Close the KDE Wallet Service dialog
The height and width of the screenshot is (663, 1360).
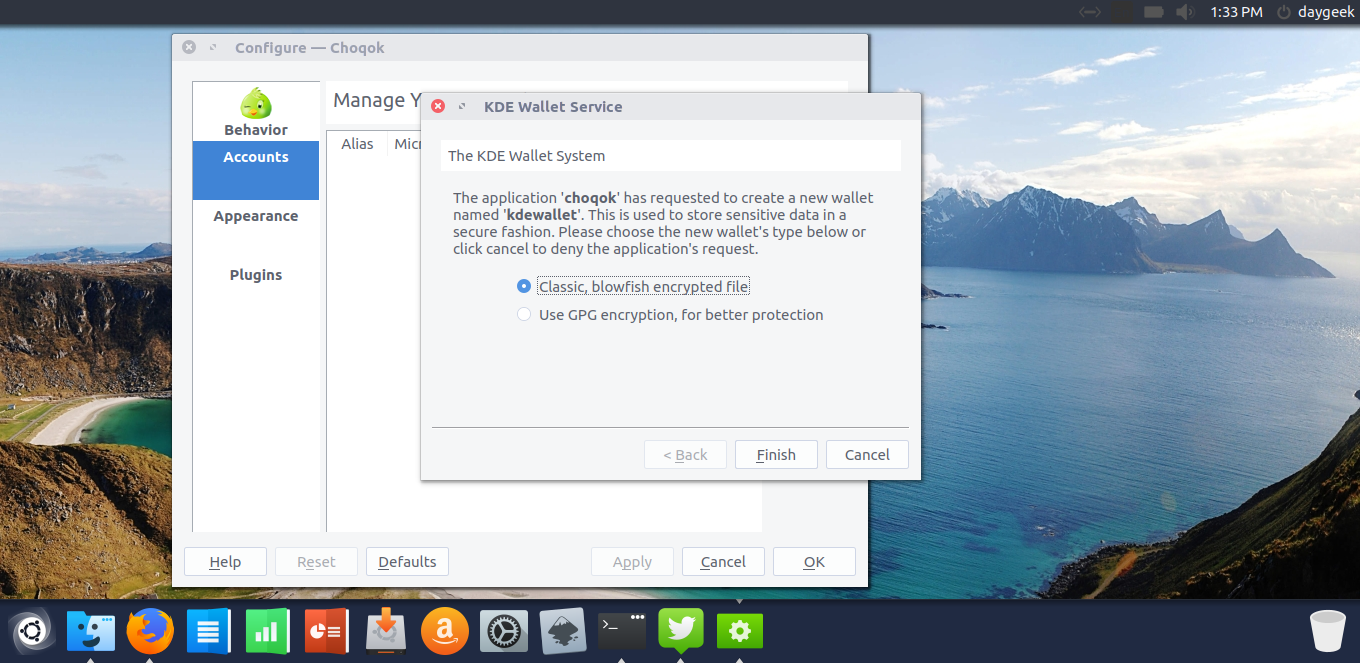tap(438, 106)
